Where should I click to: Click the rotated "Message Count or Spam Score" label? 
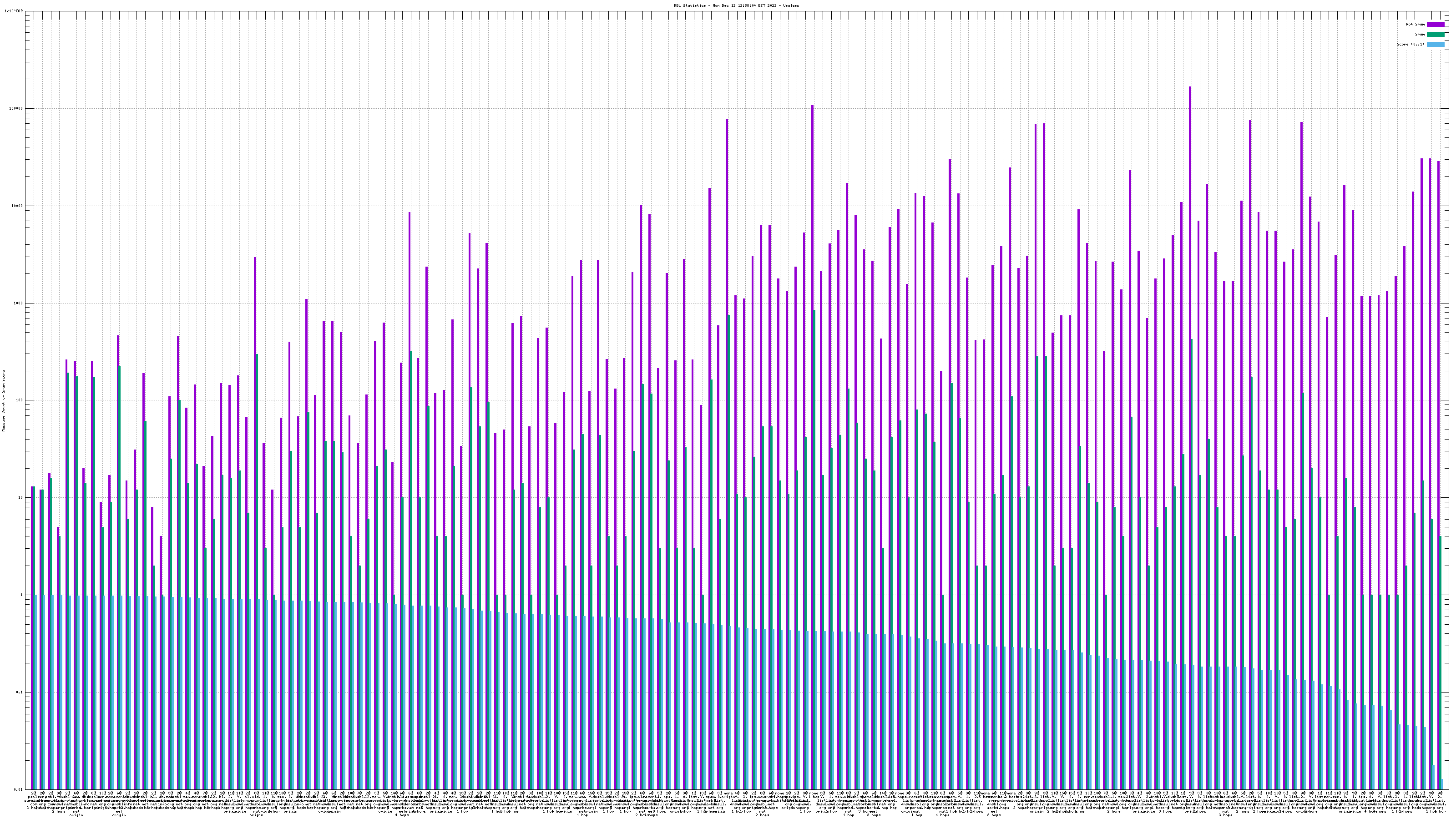pyautogui.click(x=3, y=401)
